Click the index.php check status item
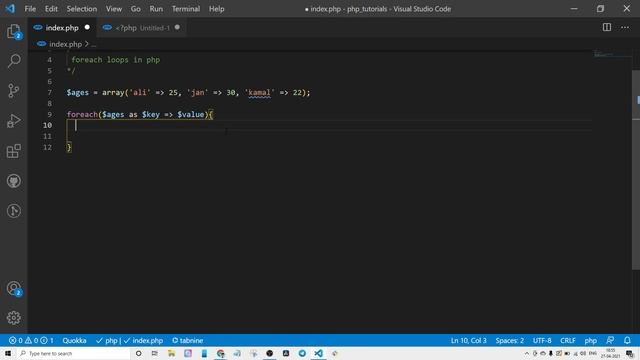This screenshot has width=640, height=360. point(143,340)
